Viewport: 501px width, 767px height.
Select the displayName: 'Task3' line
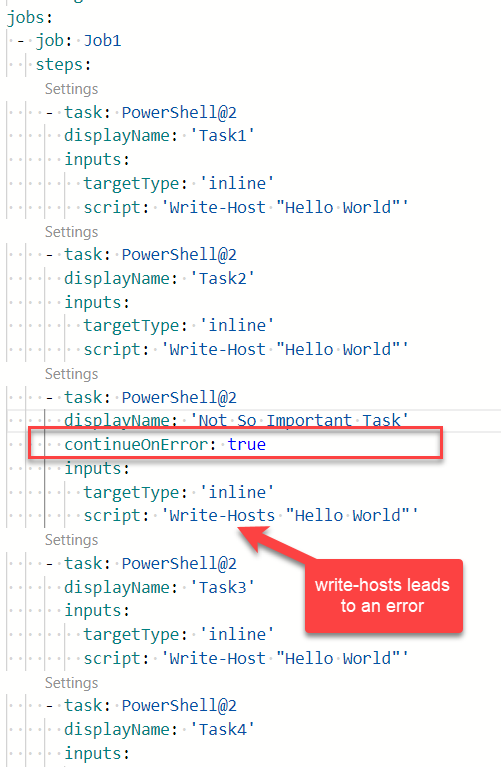point(159,587)
